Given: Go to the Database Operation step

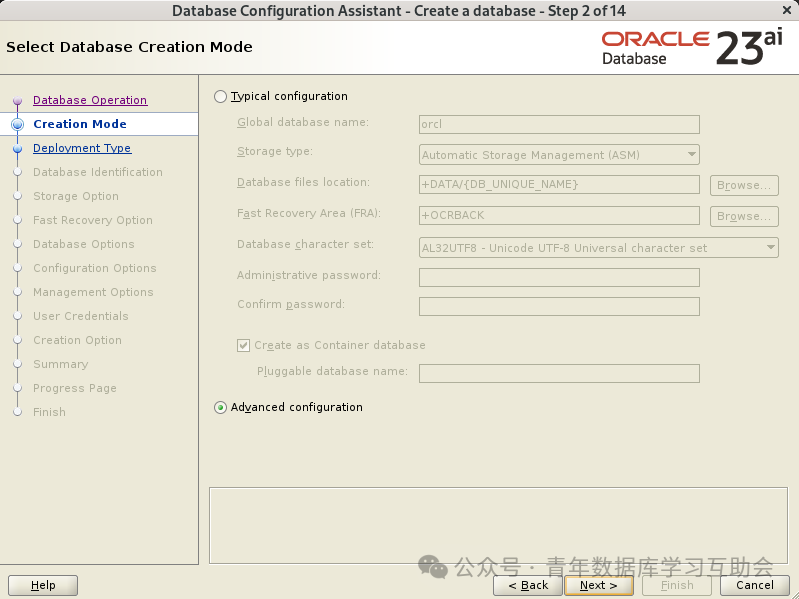Looking at the screenshot, I should 90,100.
